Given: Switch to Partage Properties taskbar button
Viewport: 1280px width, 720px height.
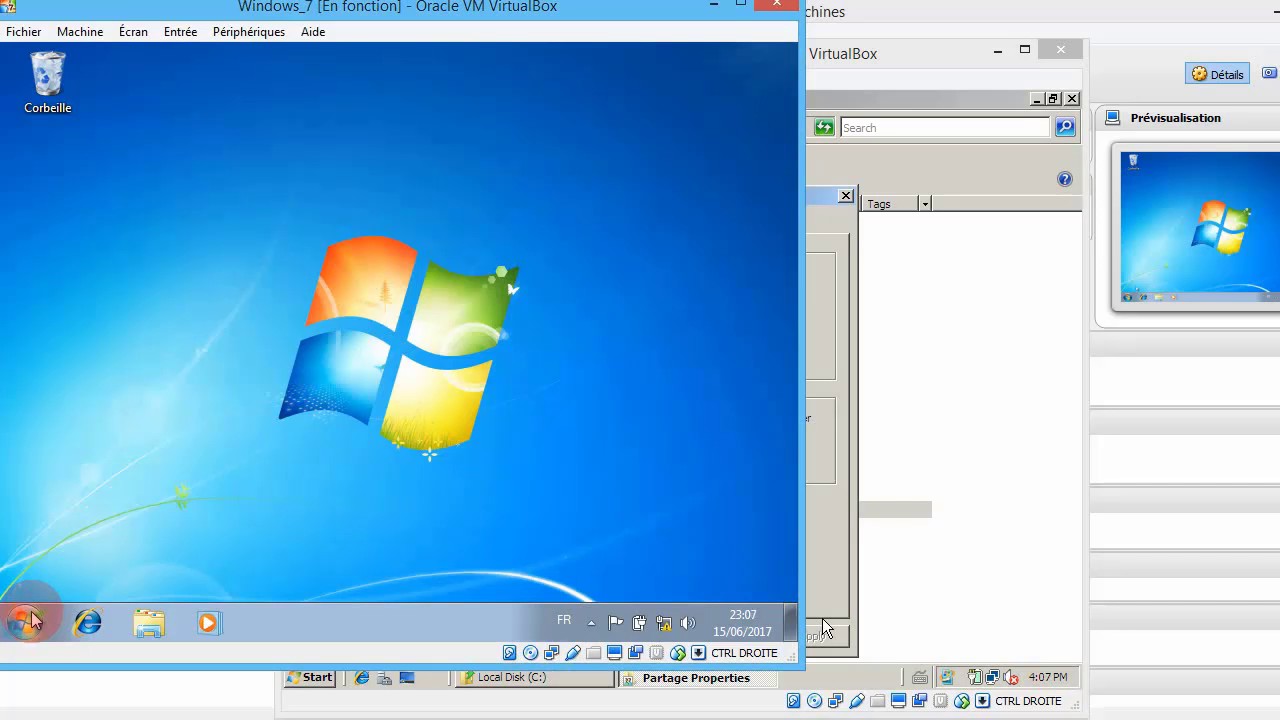Looking at the screenshot, I should pos(696,678).
